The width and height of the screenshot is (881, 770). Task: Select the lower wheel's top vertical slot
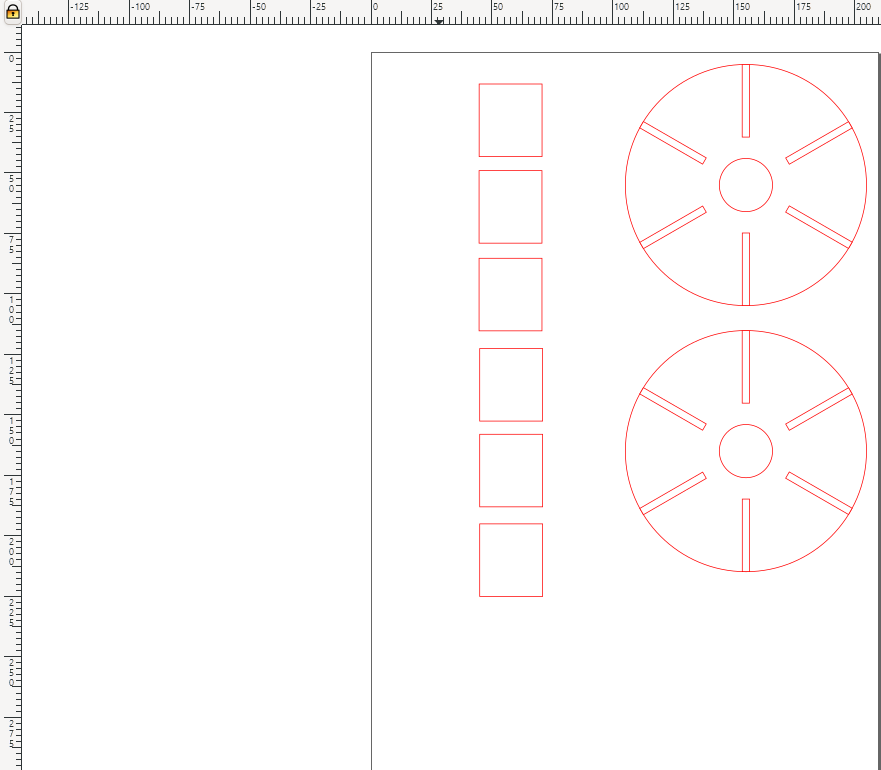[746, 366]
